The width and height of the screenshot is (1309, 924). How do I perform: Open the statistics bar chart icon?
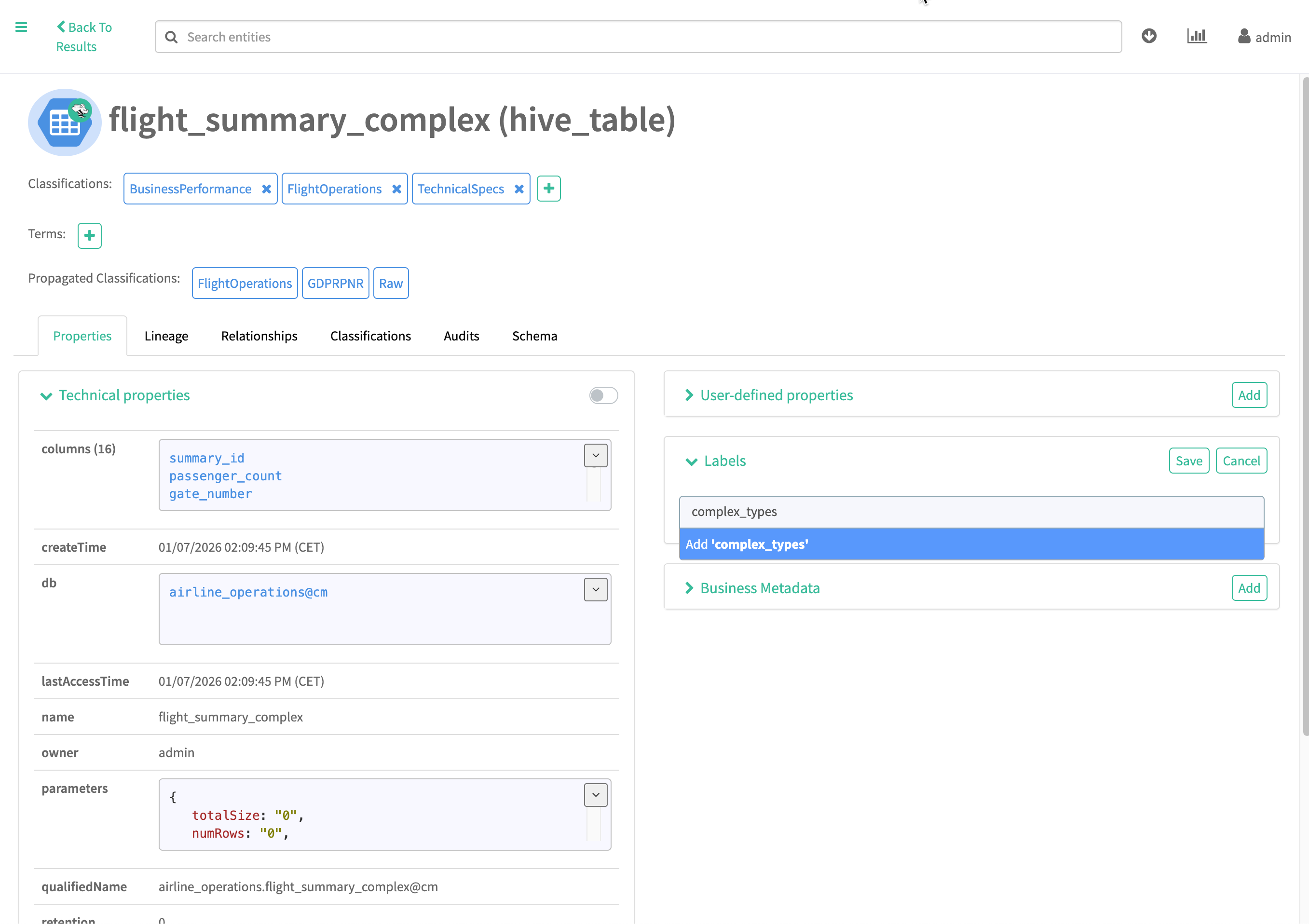pyautogui.click(x=1197, y=36)
